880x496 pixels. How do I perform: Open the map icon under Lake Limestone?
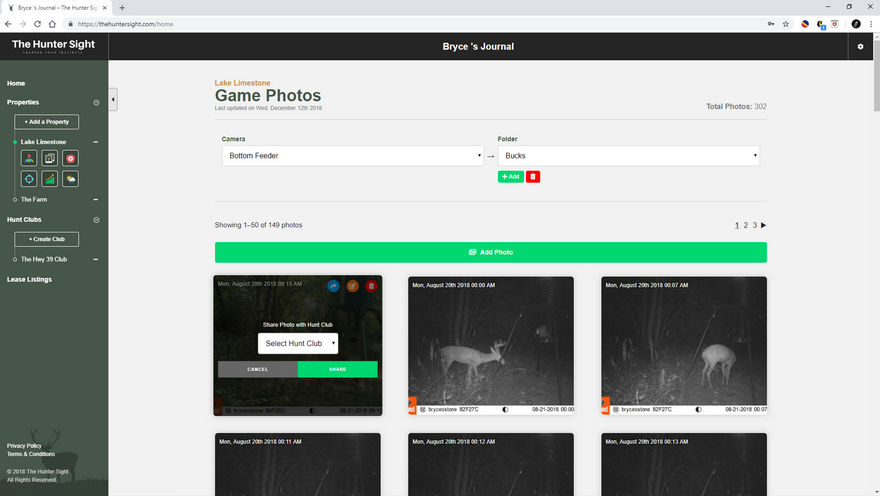coord(29,158)
